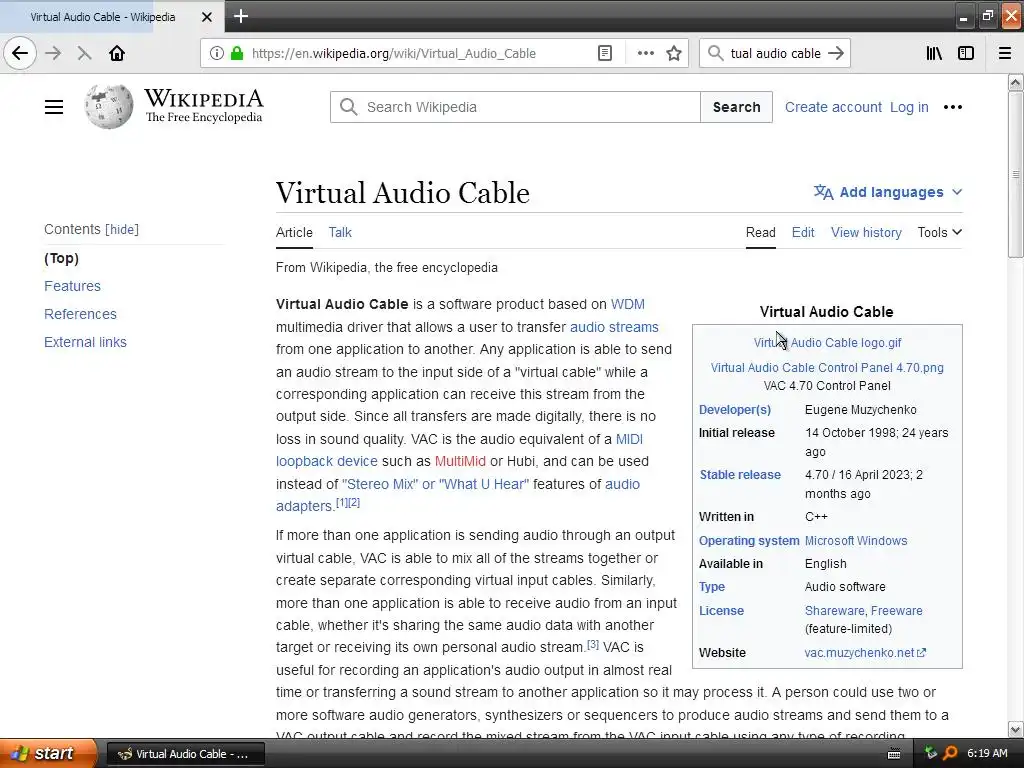Hide the Contents sidebar

click(122, 229)
